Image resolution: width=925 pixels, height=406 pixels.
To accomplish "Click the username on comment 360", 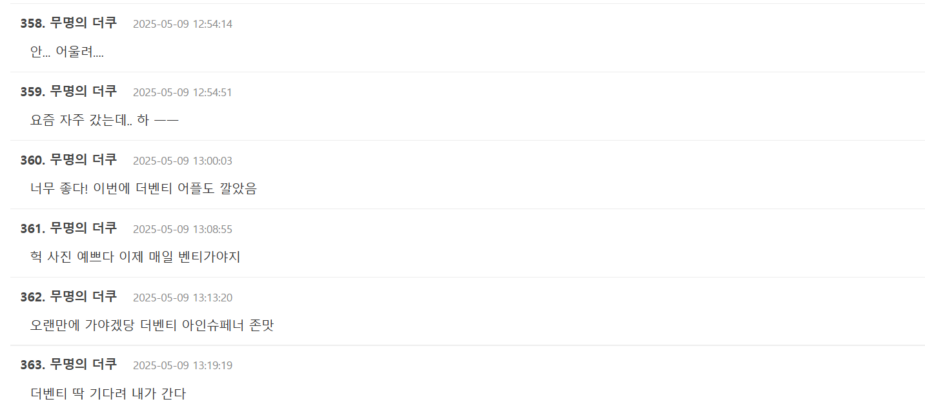I will click(x=83, y=159).
